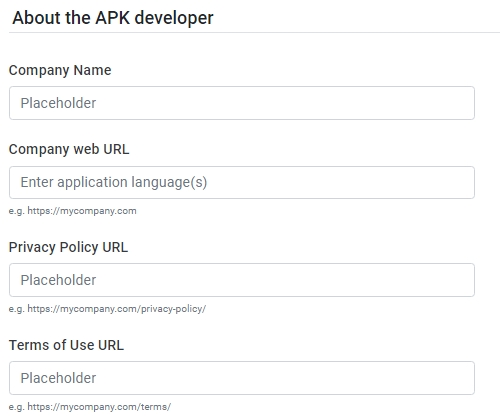Click "e.g." before the terms example URL
Screen dimensions: 500x418
[x=17, y=407]
